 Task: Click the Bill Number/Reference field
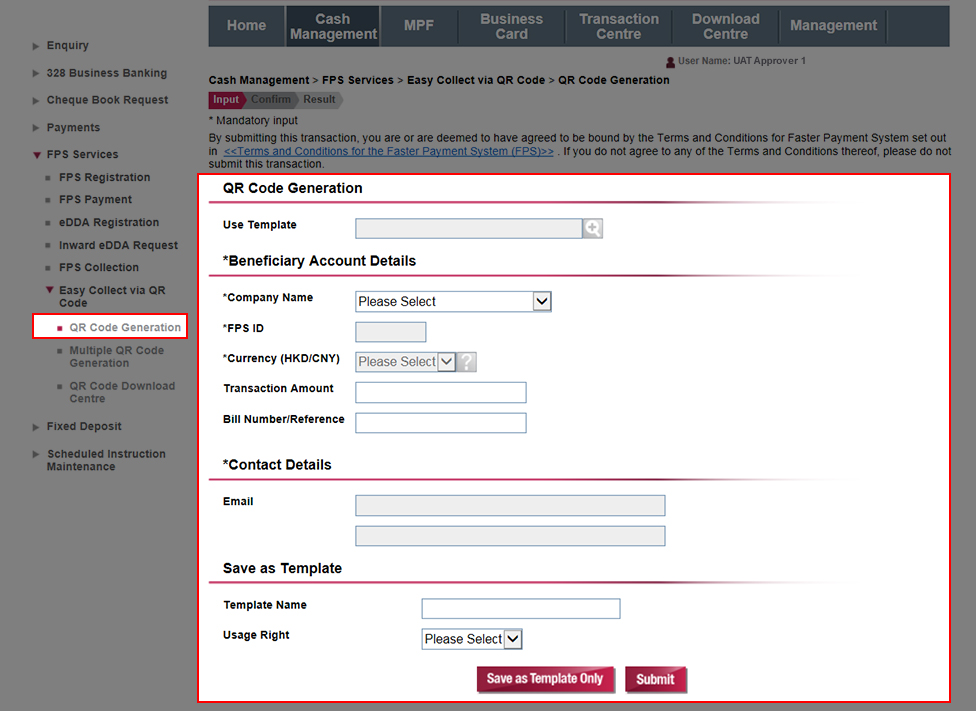pyautogui.click(x=441, y=423)
